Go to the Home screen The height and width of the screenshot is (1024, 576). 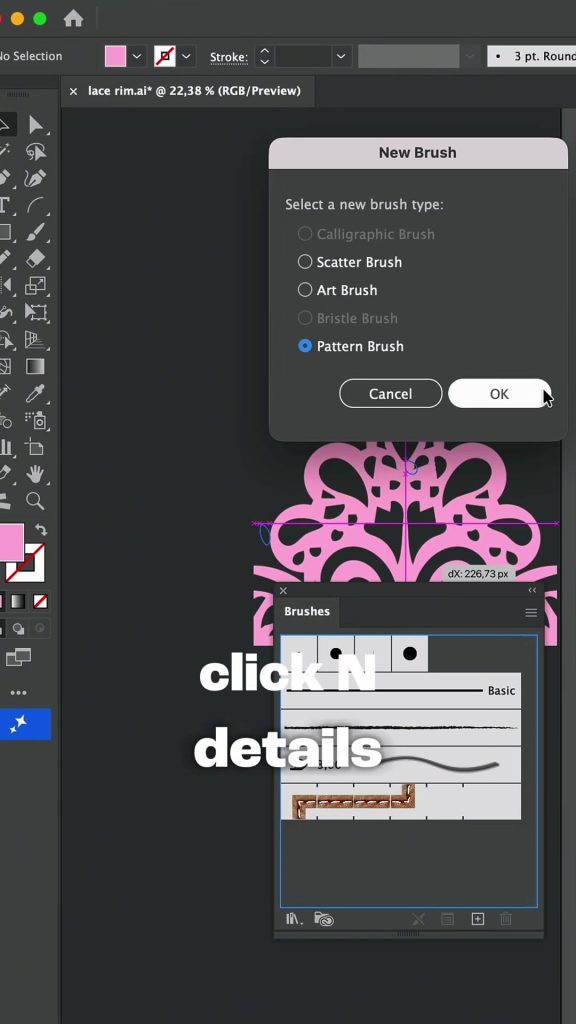tap(73, 18)
